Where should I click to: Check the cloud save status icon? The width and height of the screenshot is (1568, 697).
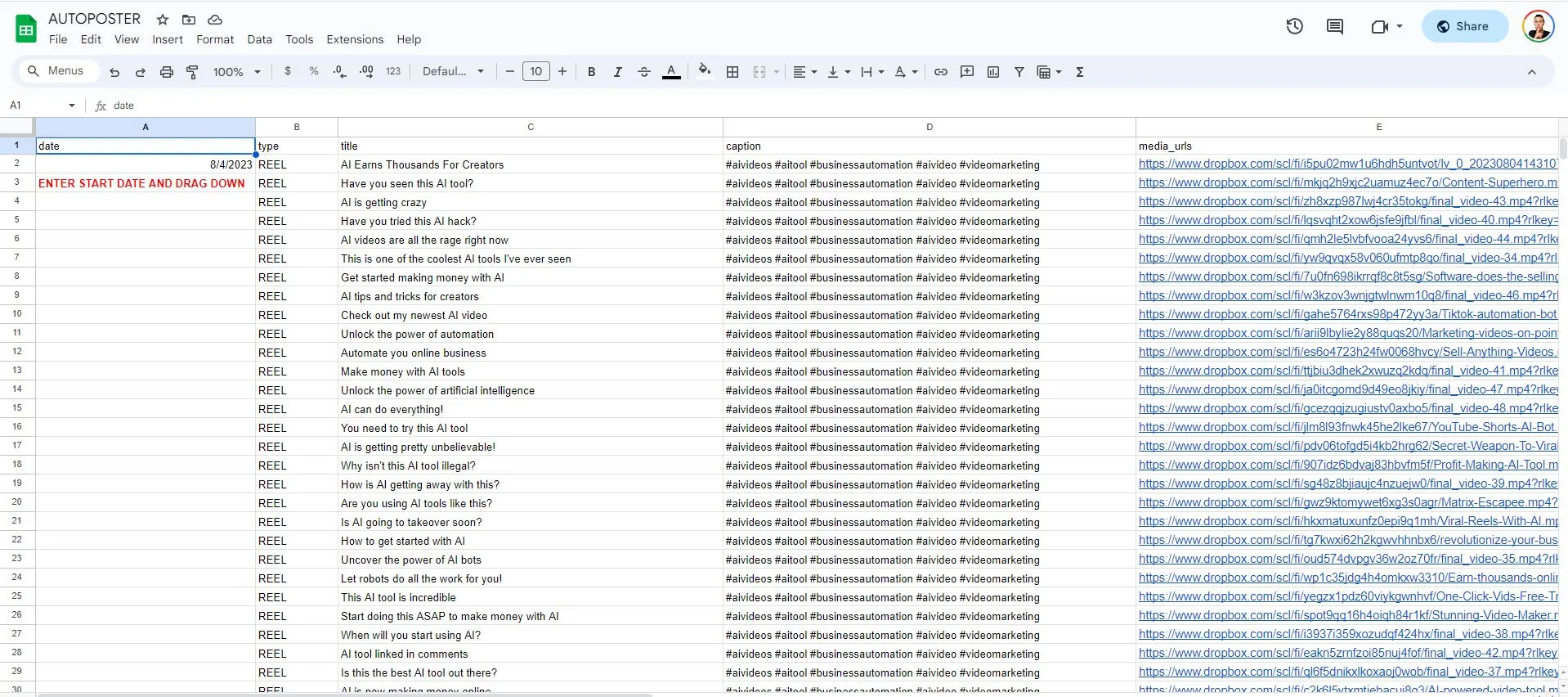tap(215, 20)
